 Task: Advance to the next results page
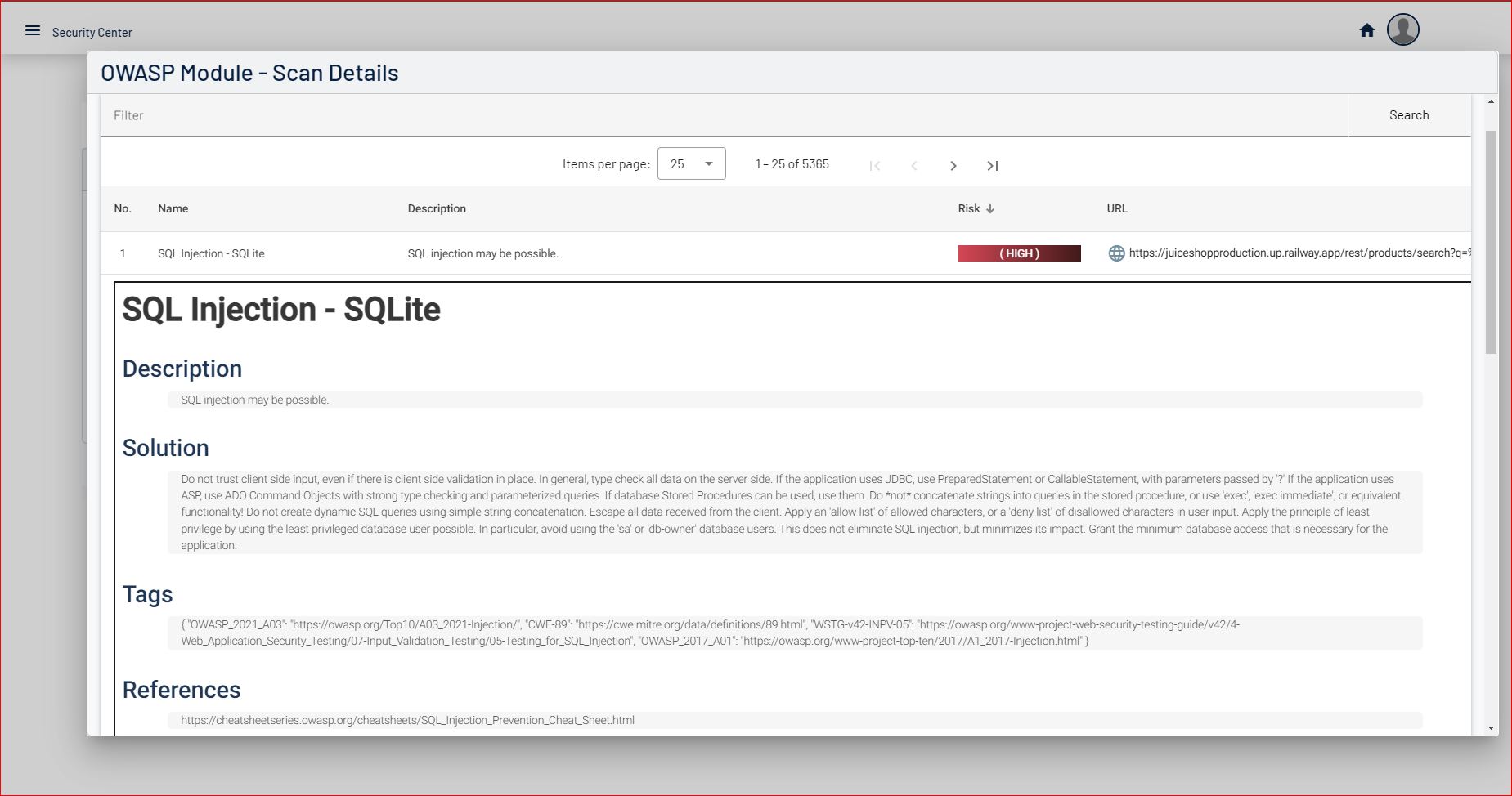click(953, 166)
